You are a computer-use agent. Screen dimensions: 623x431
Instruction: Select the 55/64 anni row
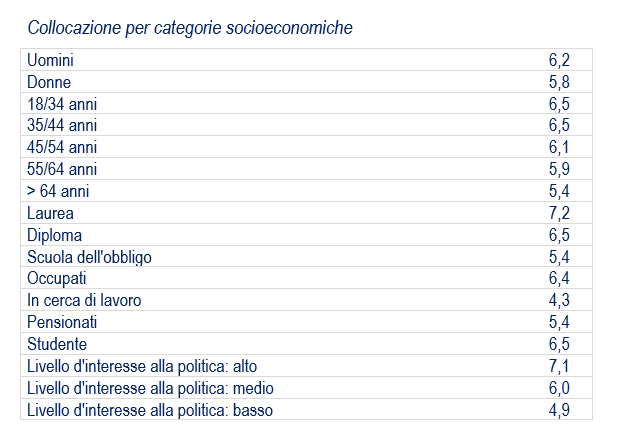[x=306, y=169]
